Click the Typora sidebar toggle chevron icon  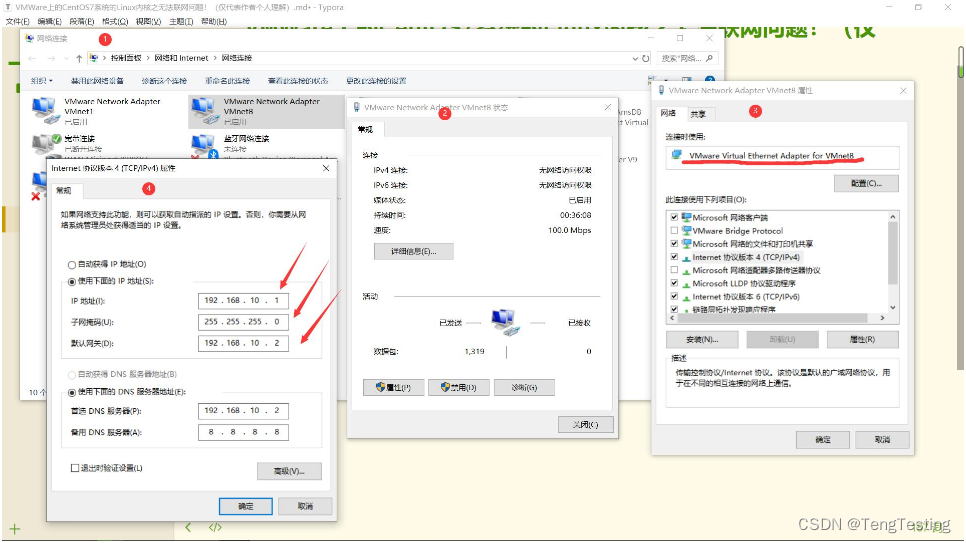[188, 528]
